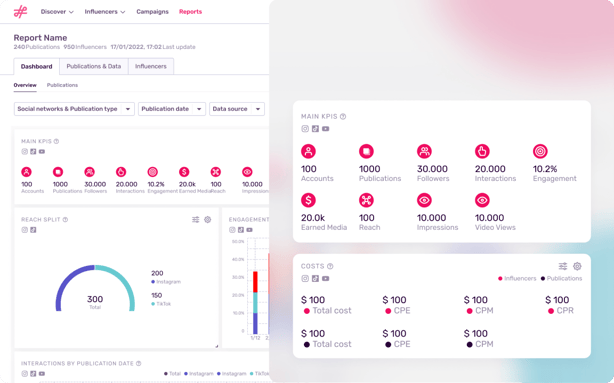Toggle TikTok series in interactions chart legend
Screen dimensions: 614x383
259,374
